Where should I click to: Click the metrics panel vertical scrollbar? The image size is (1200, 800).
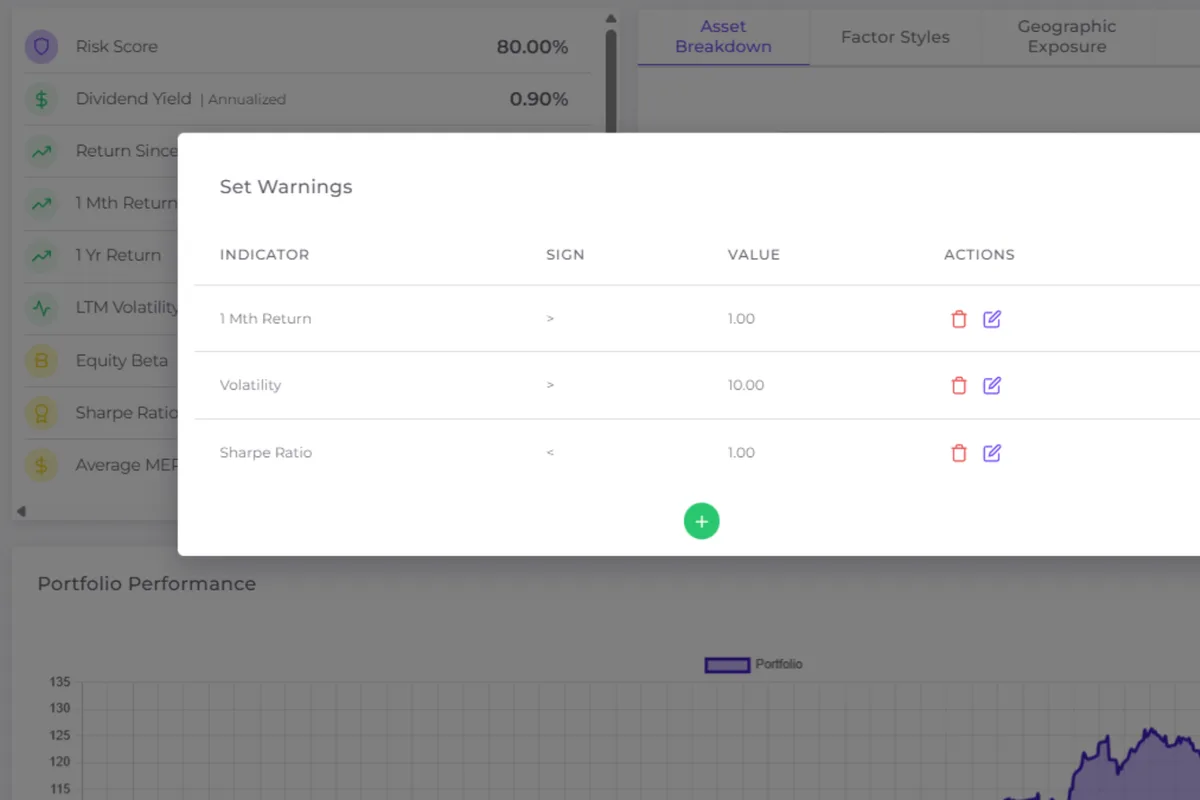point(611,80)
